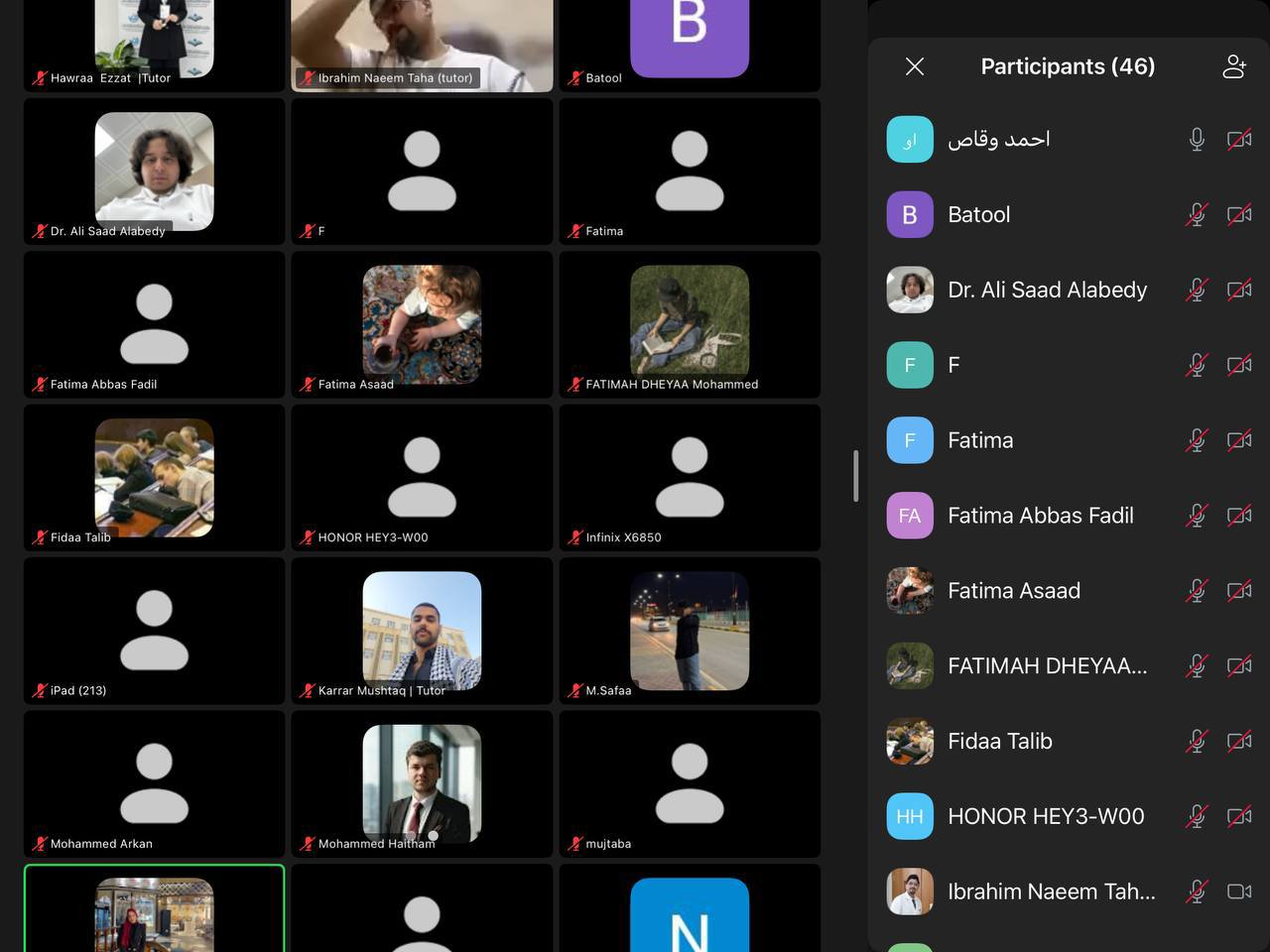The height and width of the screenshot is (952, 1270).
Task: Click Fatima Asaad's camera icon
Action: (x=1239, y=591)
